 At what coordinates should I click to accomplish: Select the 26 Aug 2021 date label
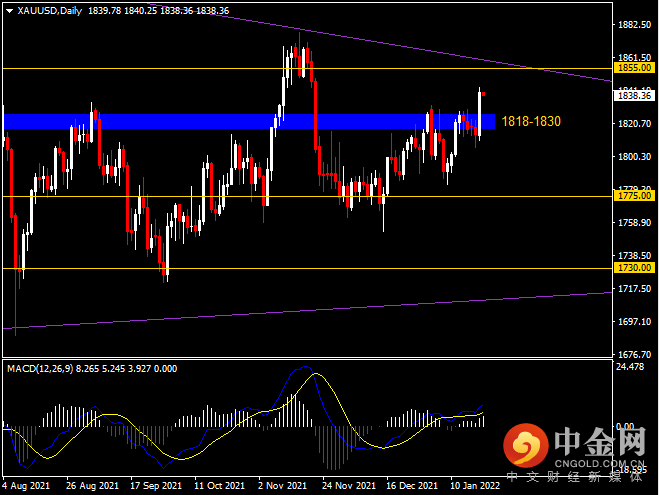pos(93,486)
